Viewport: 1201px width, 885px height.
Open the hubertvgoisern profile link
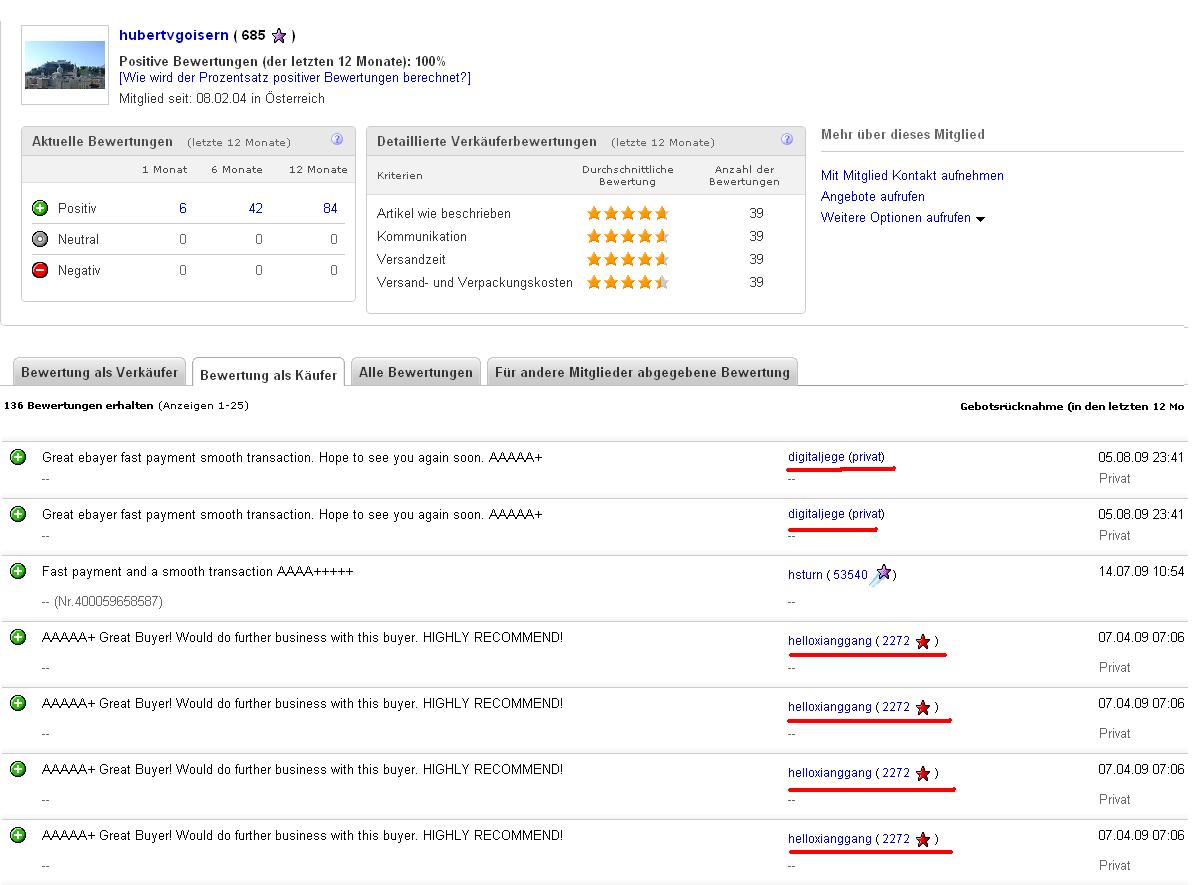(x=173, y=35)
